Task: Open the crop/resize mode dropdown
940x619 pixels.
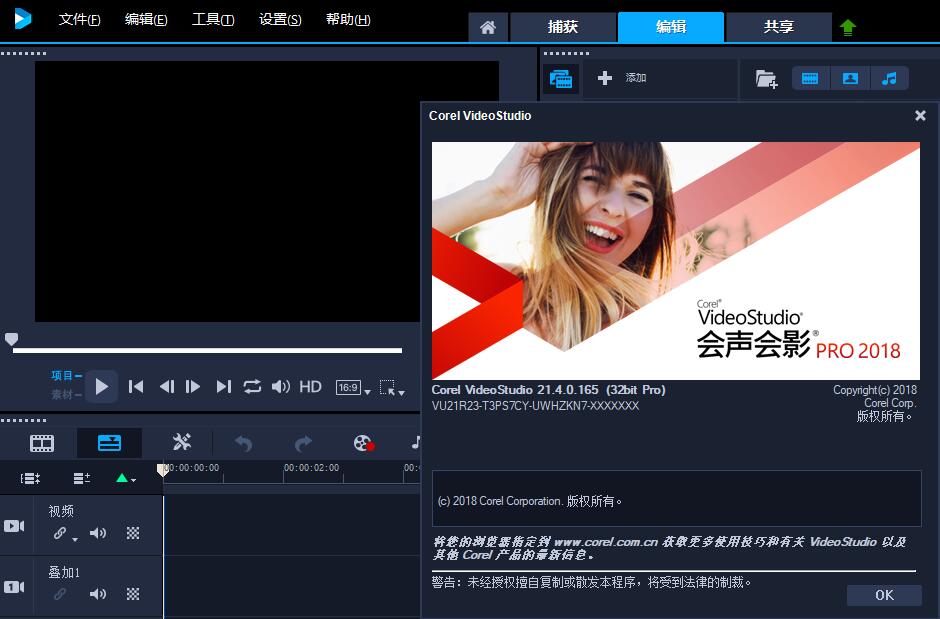Action: point(393,388)
